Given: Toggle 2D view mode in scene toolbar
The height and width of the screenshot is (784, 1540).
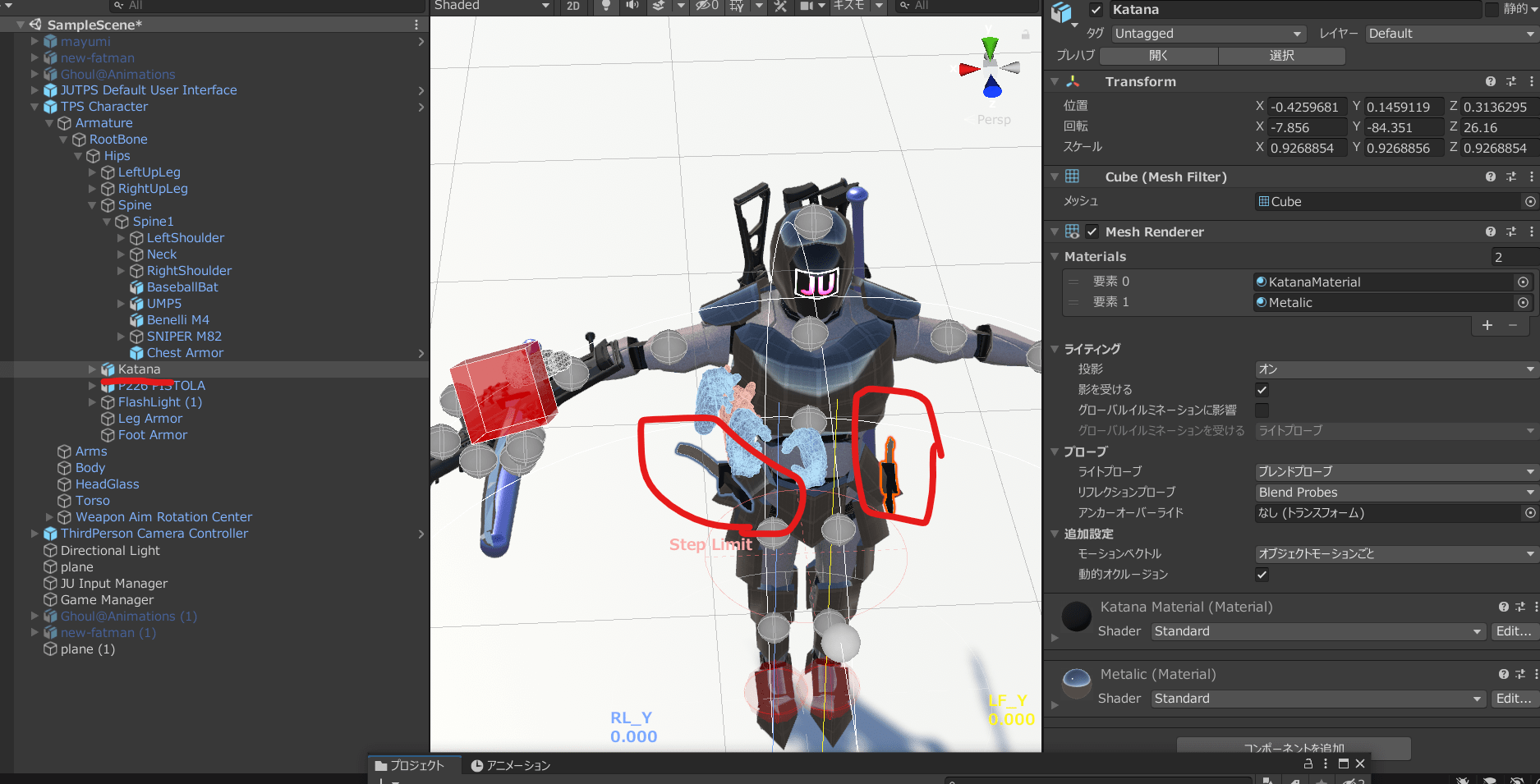Looking at the screenshot, I should 573,6.
